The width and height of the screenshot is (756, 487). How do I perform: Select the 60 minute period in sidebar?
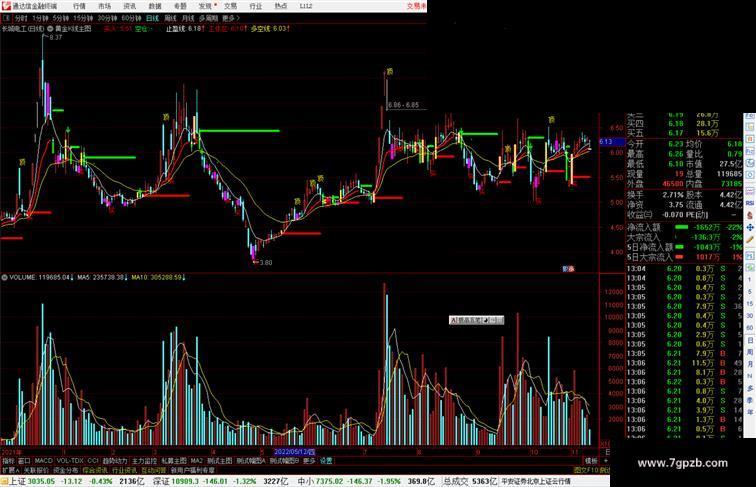click(x=750, y=328)
